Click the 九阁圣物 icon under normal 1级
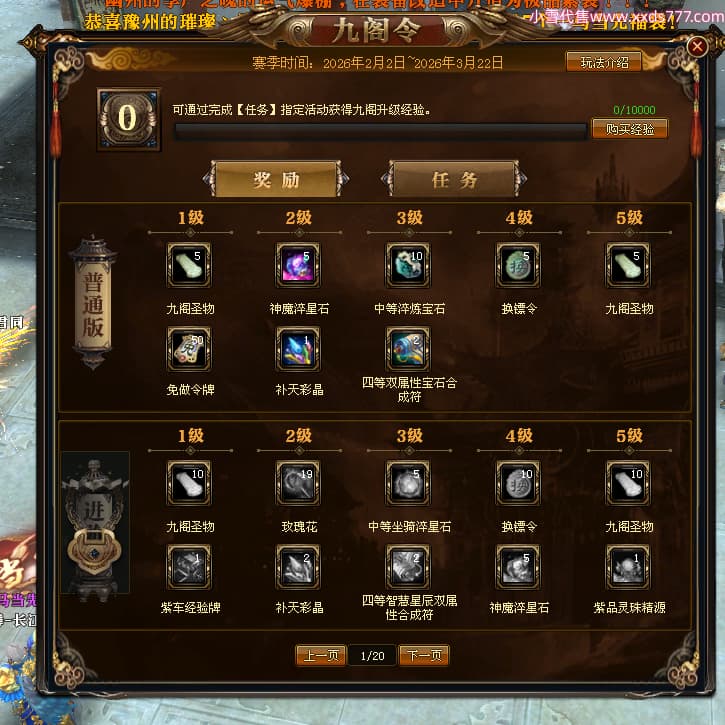Screen dimensions: 725x725 189,265
